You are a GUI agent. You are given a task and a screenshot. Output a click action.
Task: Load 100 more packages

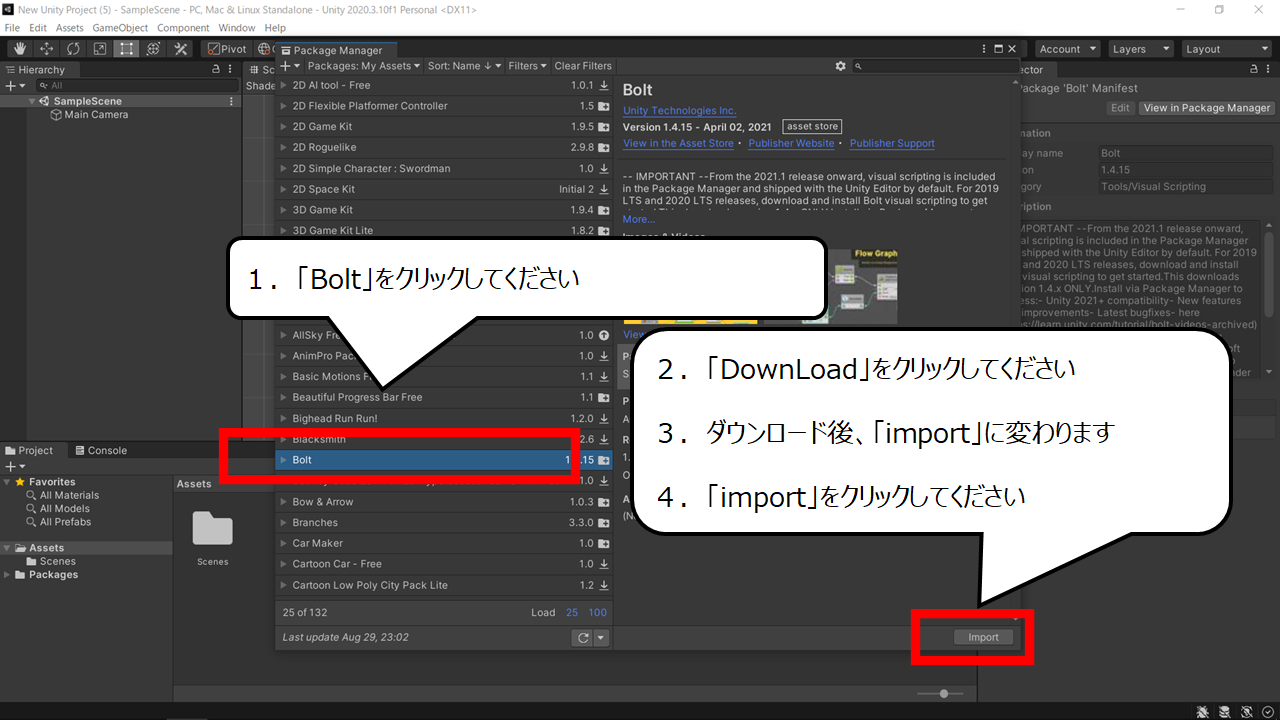pyautogui.click(x=597, y=612)
